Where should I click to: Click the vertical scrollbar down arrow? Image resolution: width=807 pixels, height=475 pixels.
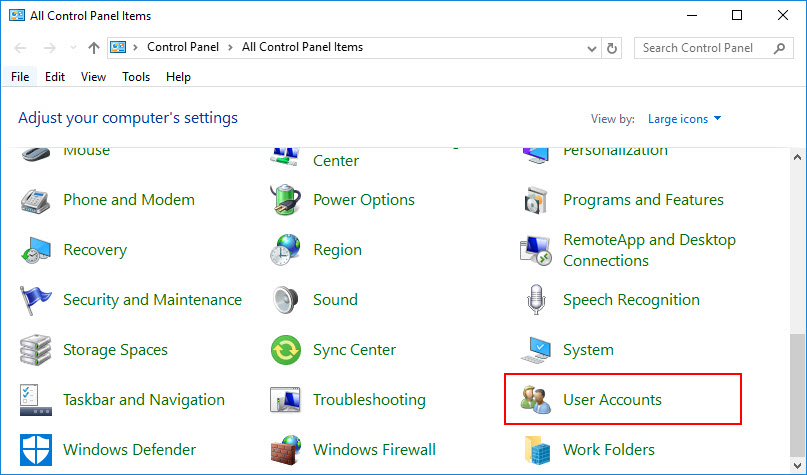click(x=797, y=464)
